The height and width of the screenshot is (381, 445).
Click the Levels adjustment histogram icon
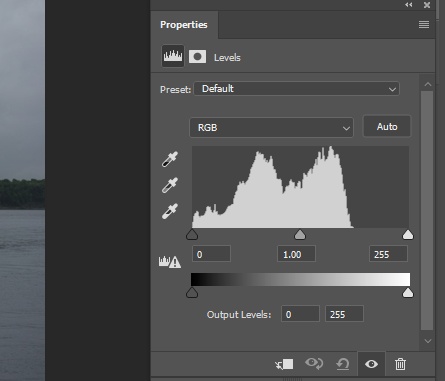pos(173,56)
